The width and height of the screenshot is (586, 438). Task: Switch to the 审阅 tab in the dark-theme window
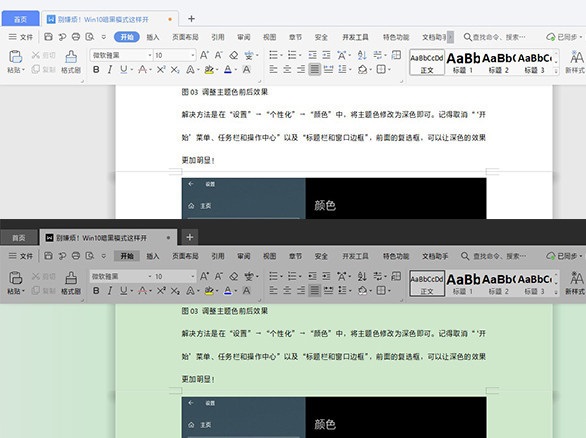point(244,256)
